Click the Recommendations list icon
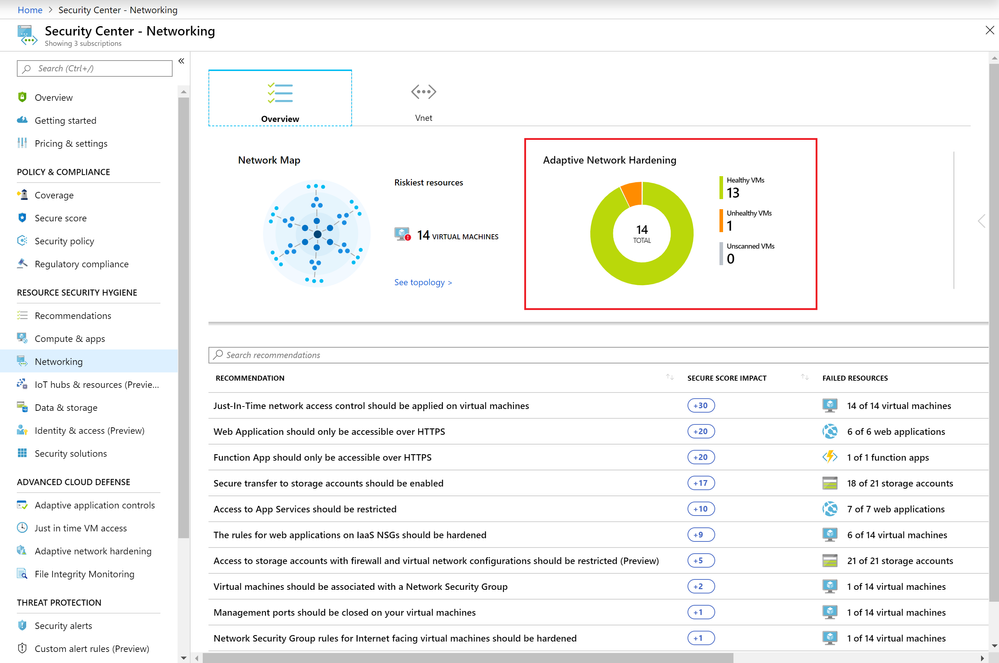Image resolution: width=999 pixels, height=663 pixels. (22, 315)
